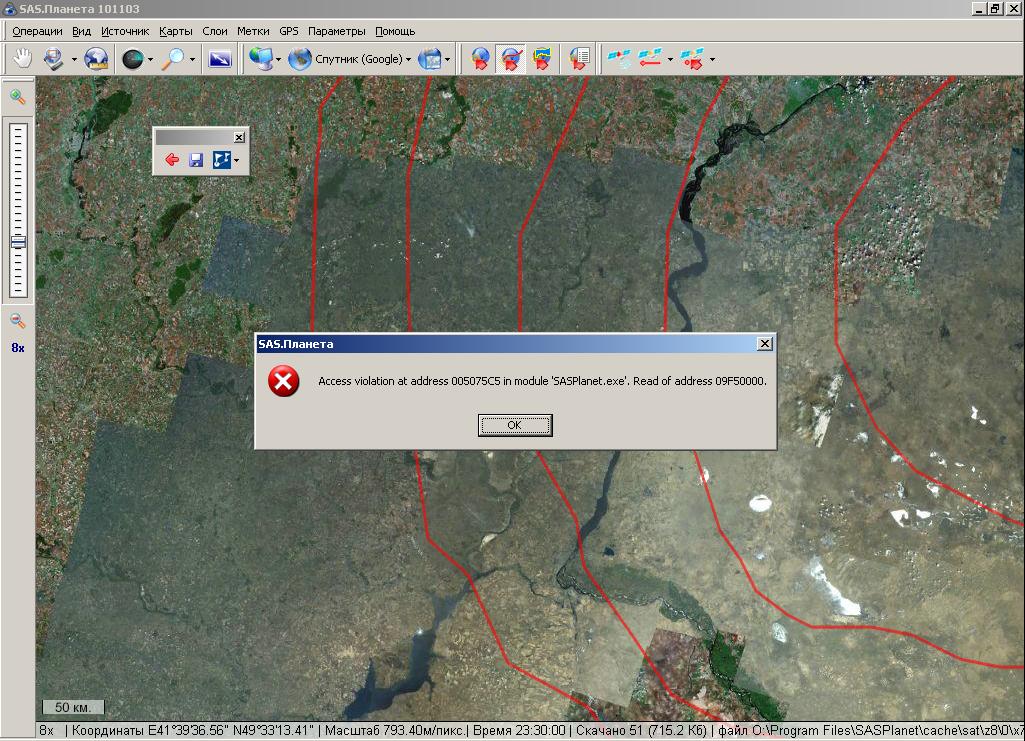Viewport: 1025px width, 741px height.
Task: Expand the dropdown beside the path flag icon
Action: click(x=237, y=161)
